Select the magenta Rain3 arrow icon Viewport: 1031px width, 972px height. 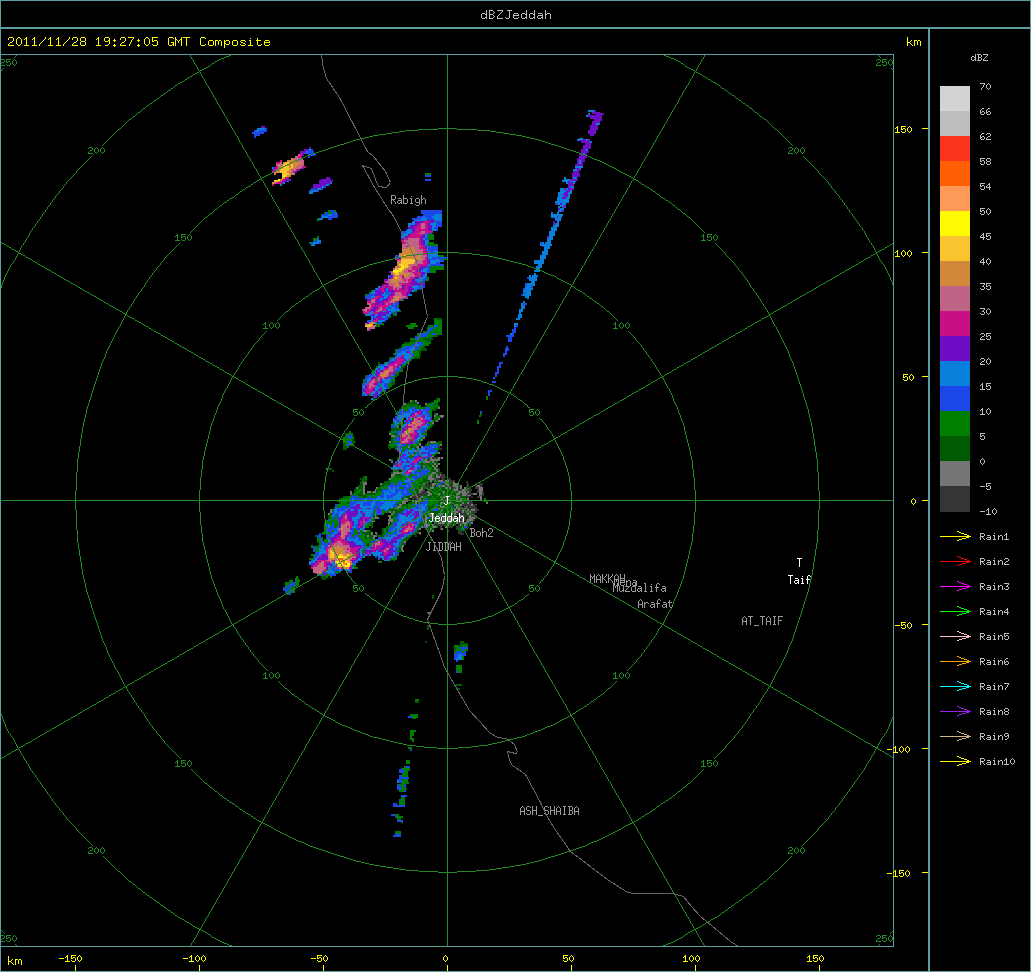pyautogui.click(x=955, y=587)
